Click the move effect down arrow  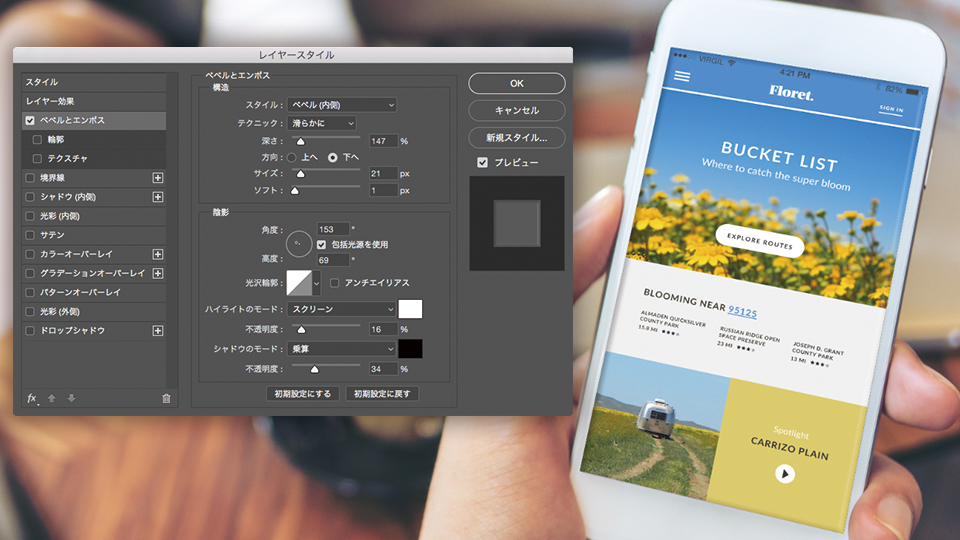point(72,398)
